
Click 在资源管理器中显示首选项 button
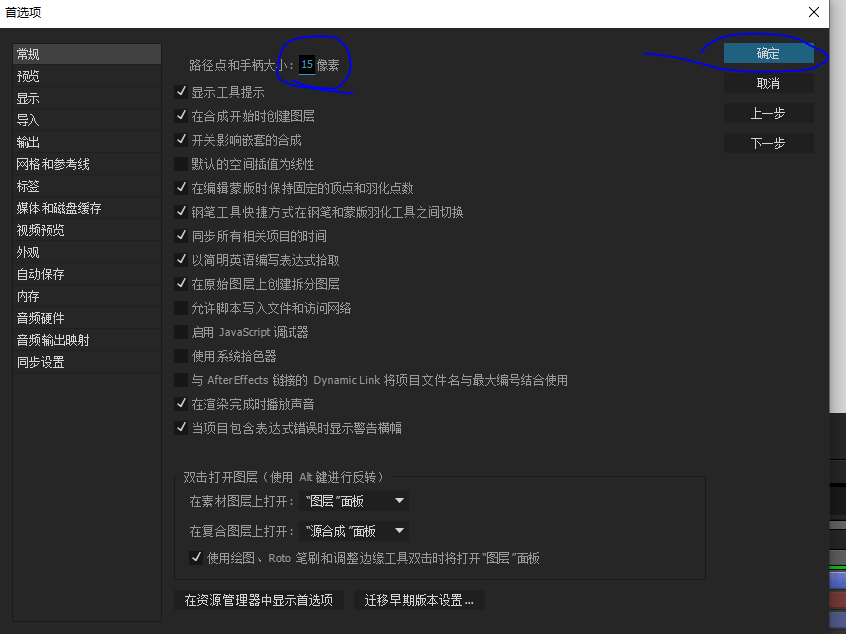click(258, 601)
